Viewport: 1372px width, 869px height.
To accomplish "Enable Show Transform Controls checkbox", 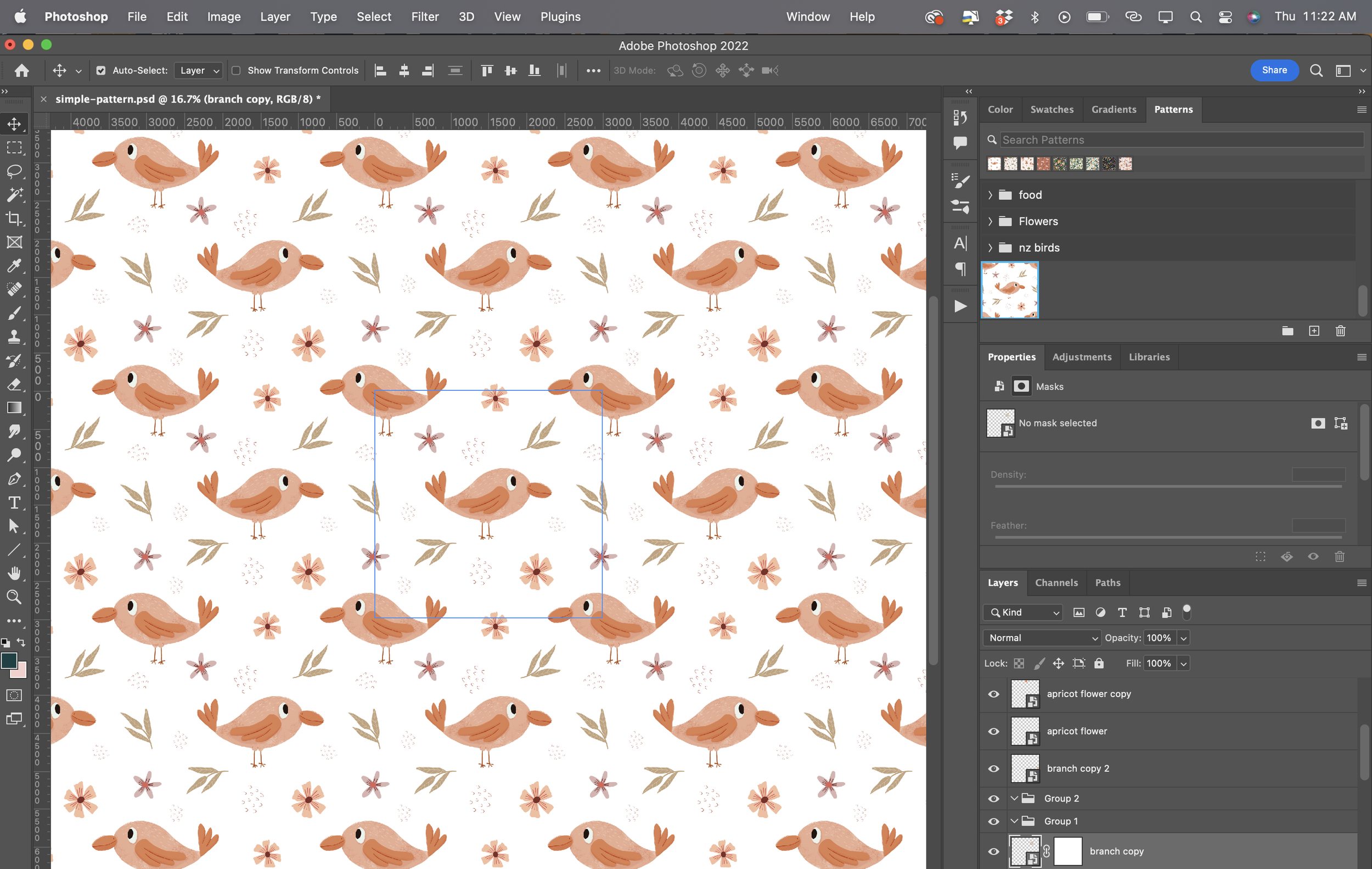I will click(x=236, y=71).
